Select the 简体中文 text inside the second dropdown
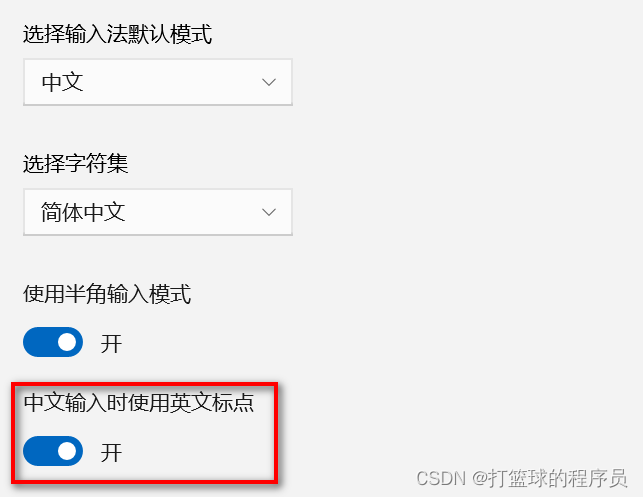The image size is (643, 497). pos(83,212)
